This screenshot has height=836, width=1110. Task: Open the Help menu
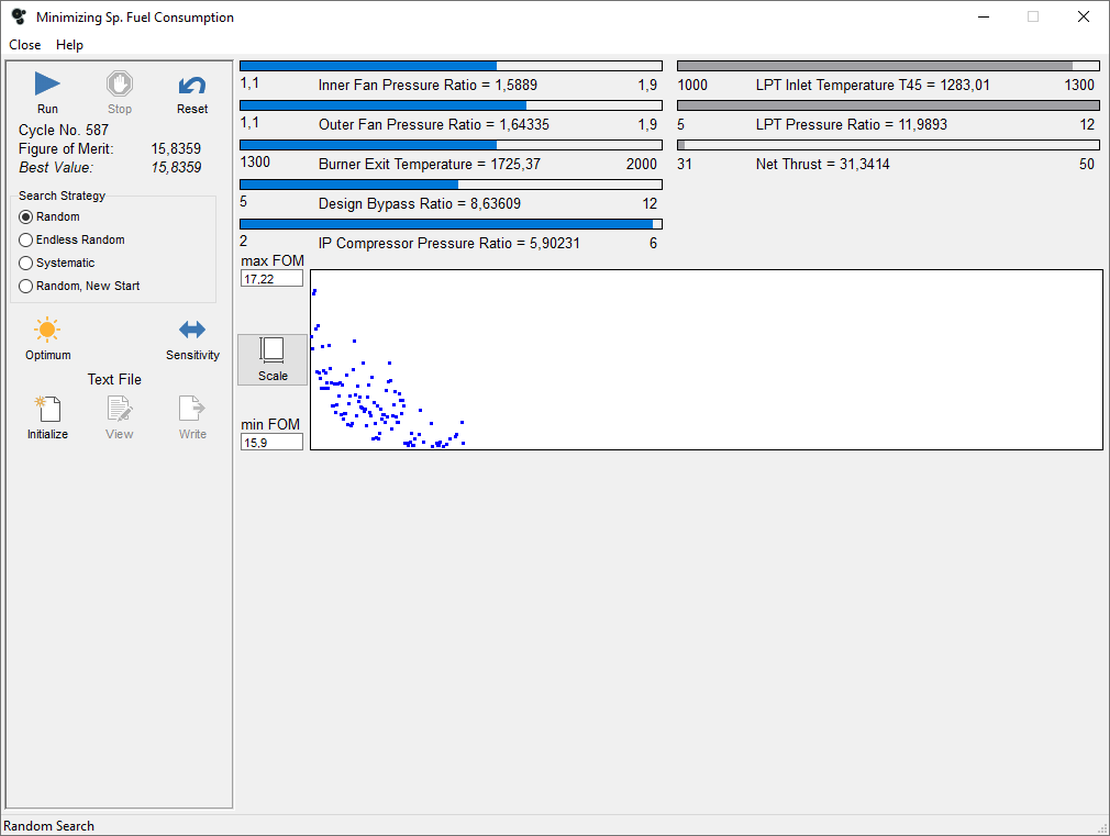(70, 45)
